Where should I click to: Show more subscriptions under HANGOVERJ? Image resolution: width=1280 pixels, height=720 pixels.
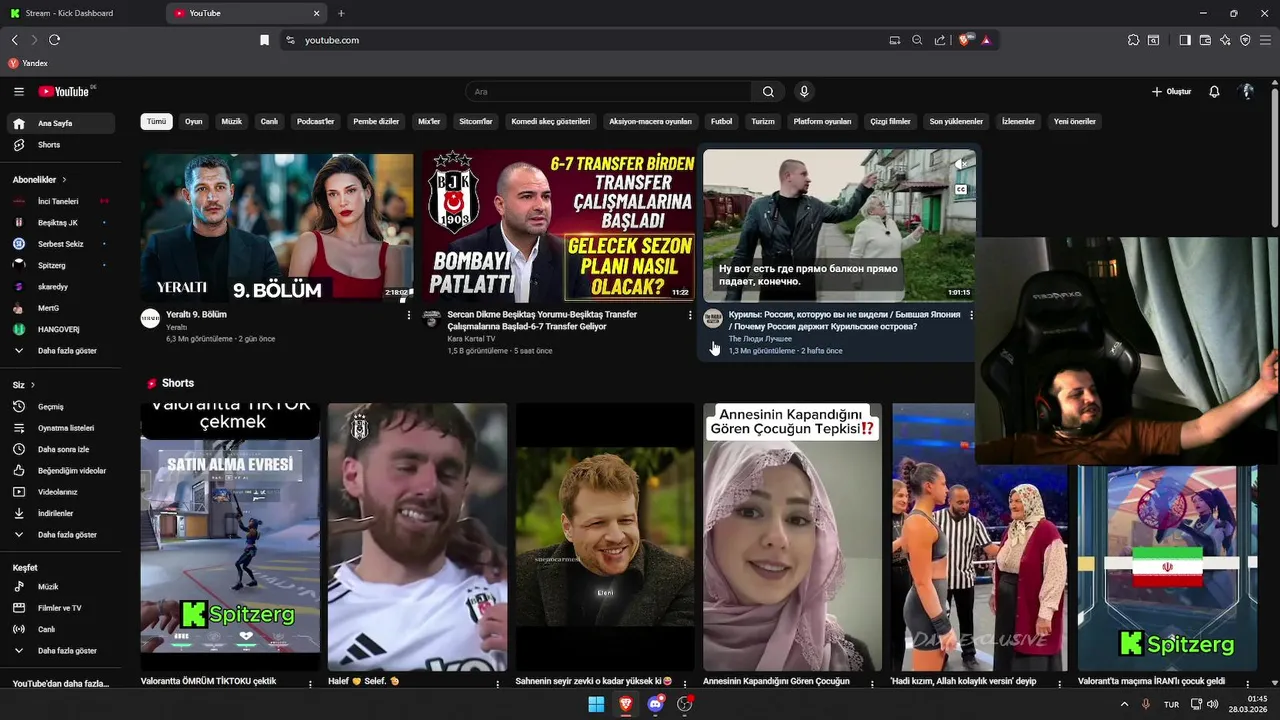pyautogui.click(x=62, y=351)
